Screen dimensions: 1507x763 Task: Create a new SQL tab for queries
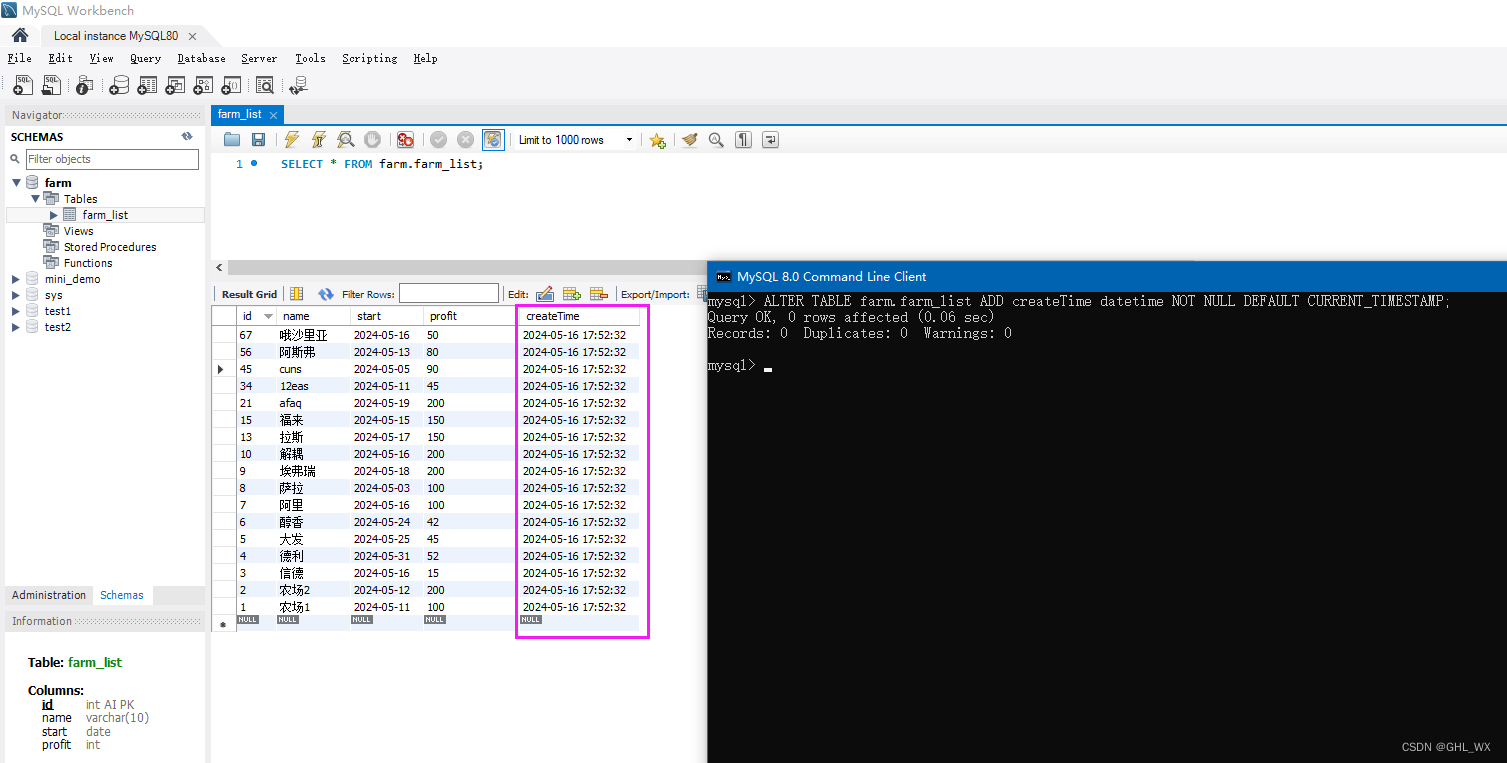(x=22, y=86)
